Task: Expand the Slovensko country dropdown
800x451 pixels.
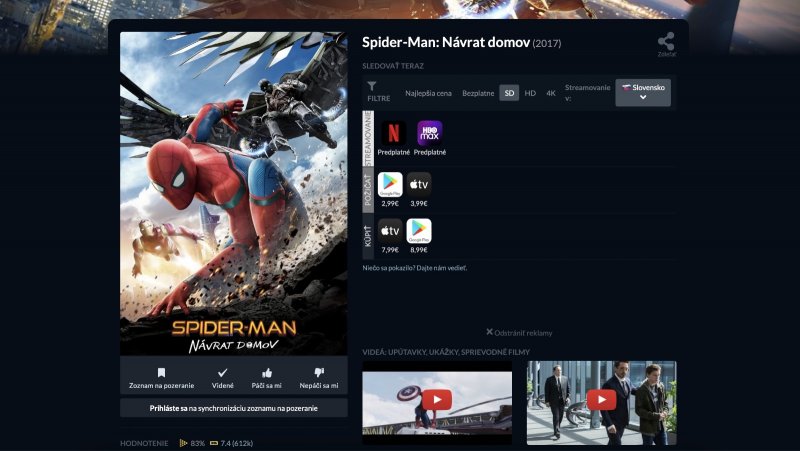Action: 643,92
